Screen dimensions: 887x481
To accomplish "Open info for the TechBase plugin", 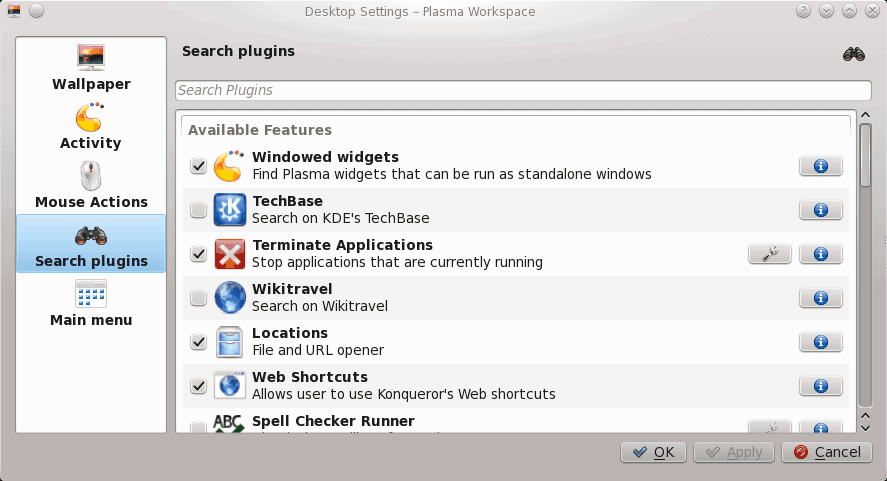I will tap(820, 210).
